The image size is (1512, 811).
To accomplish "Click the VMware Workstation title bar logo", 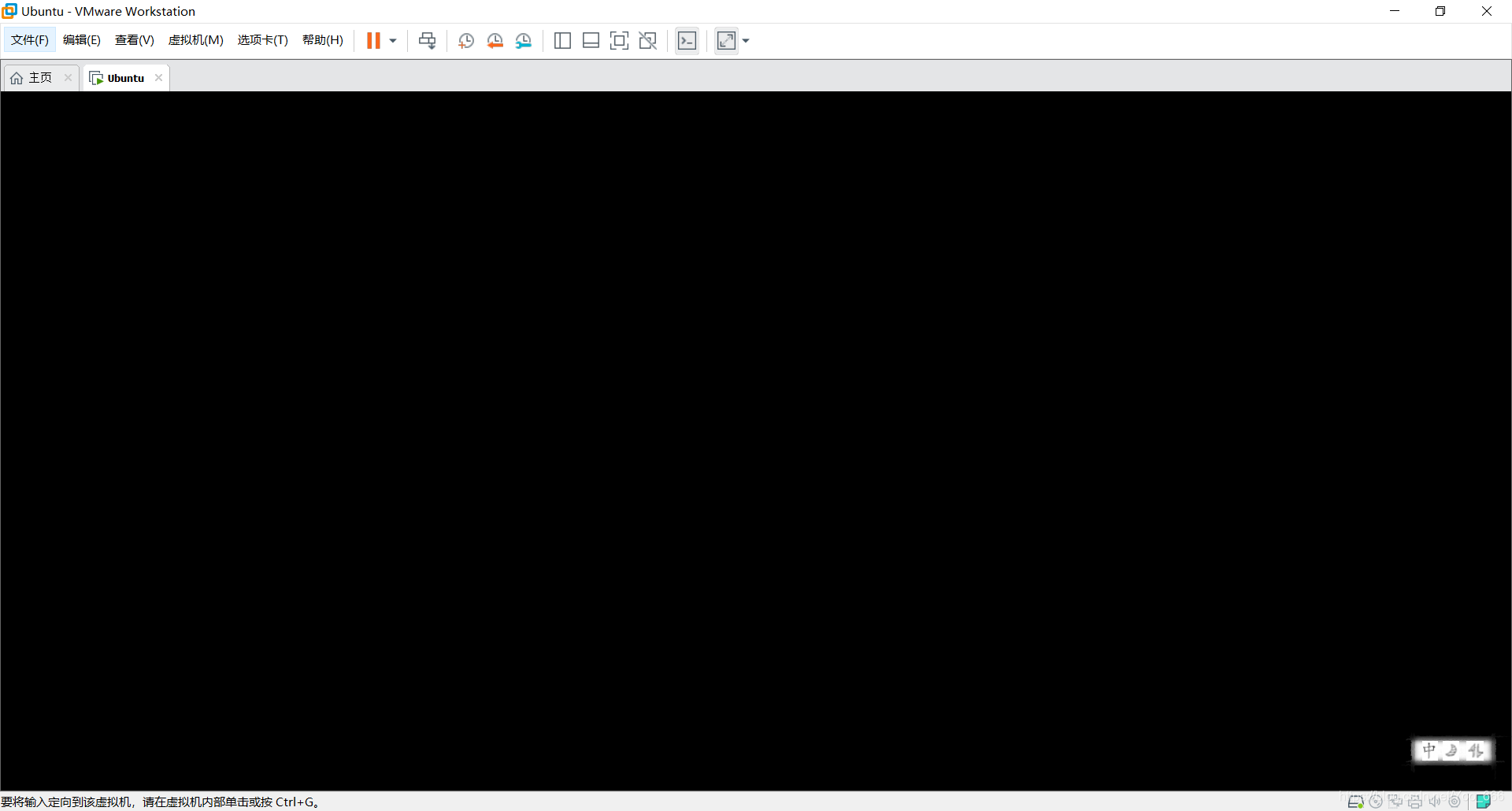I will pyautogui.click(x=9, y=11).
